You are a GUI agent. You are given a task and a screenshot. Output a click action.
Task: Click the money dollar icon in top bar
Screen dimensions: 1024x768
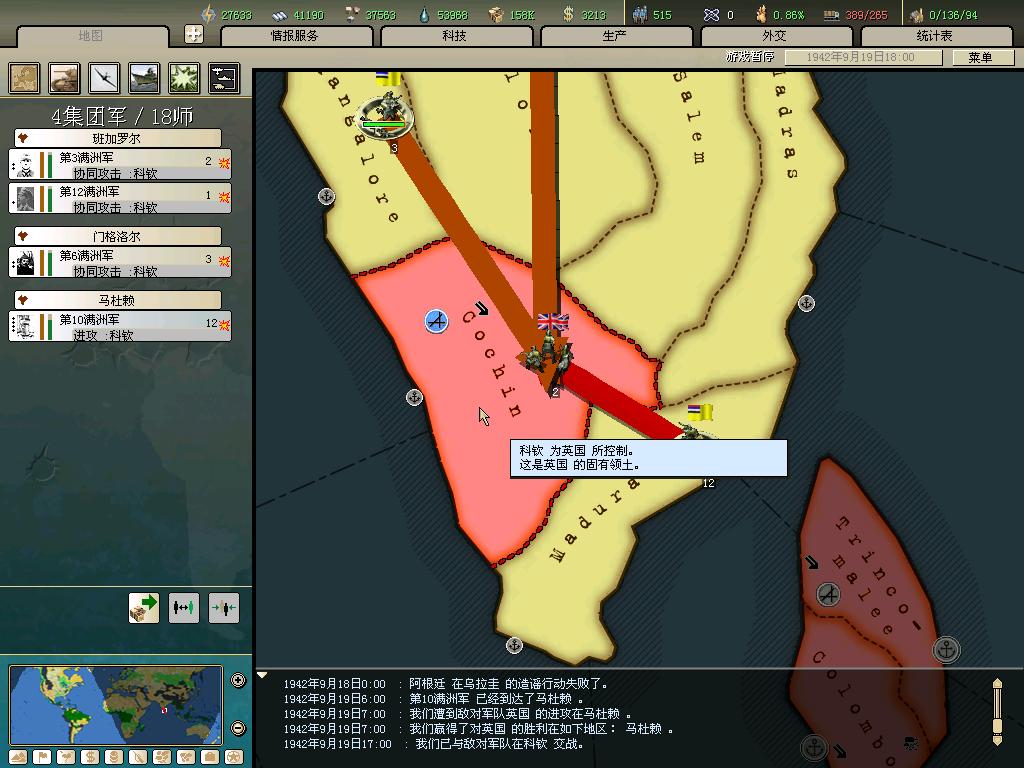coord(569,14)
